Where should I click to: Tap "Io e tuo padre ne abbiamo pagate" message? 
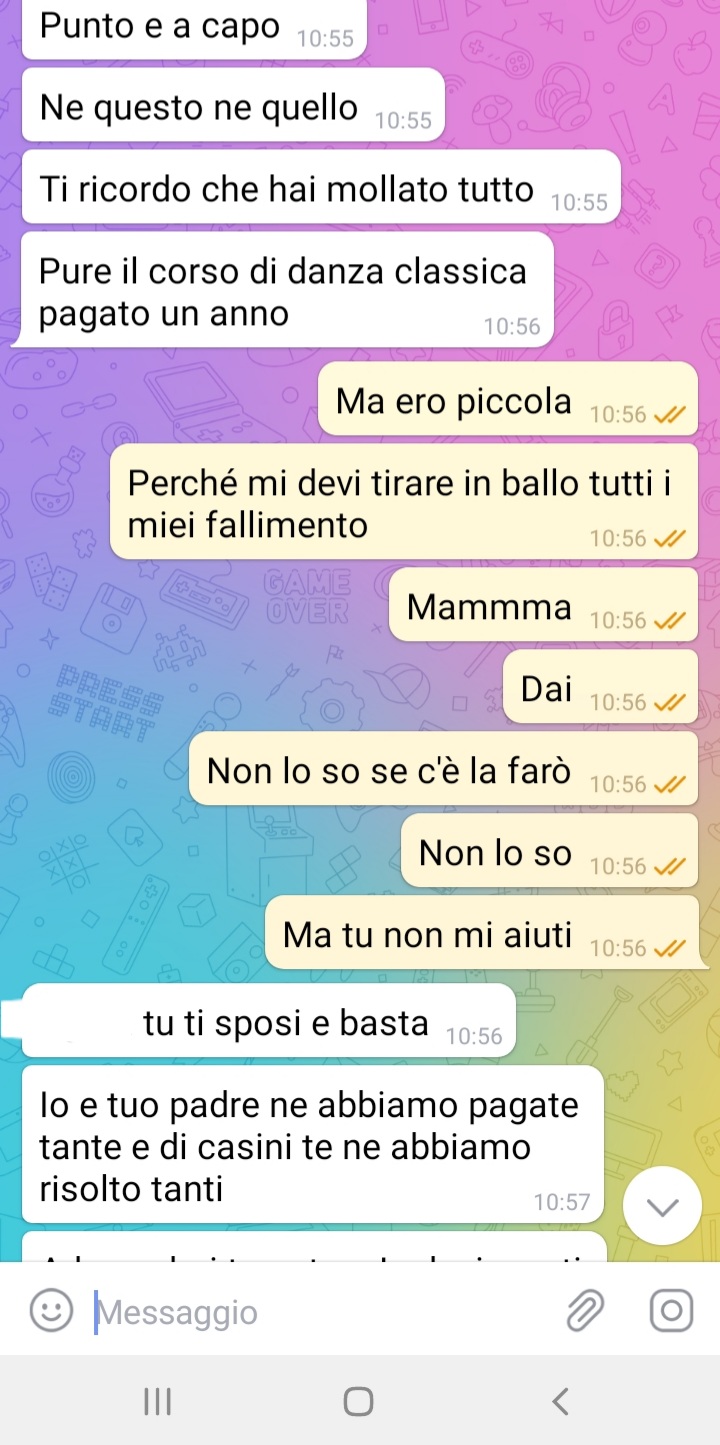click(x=313, y=1145)
